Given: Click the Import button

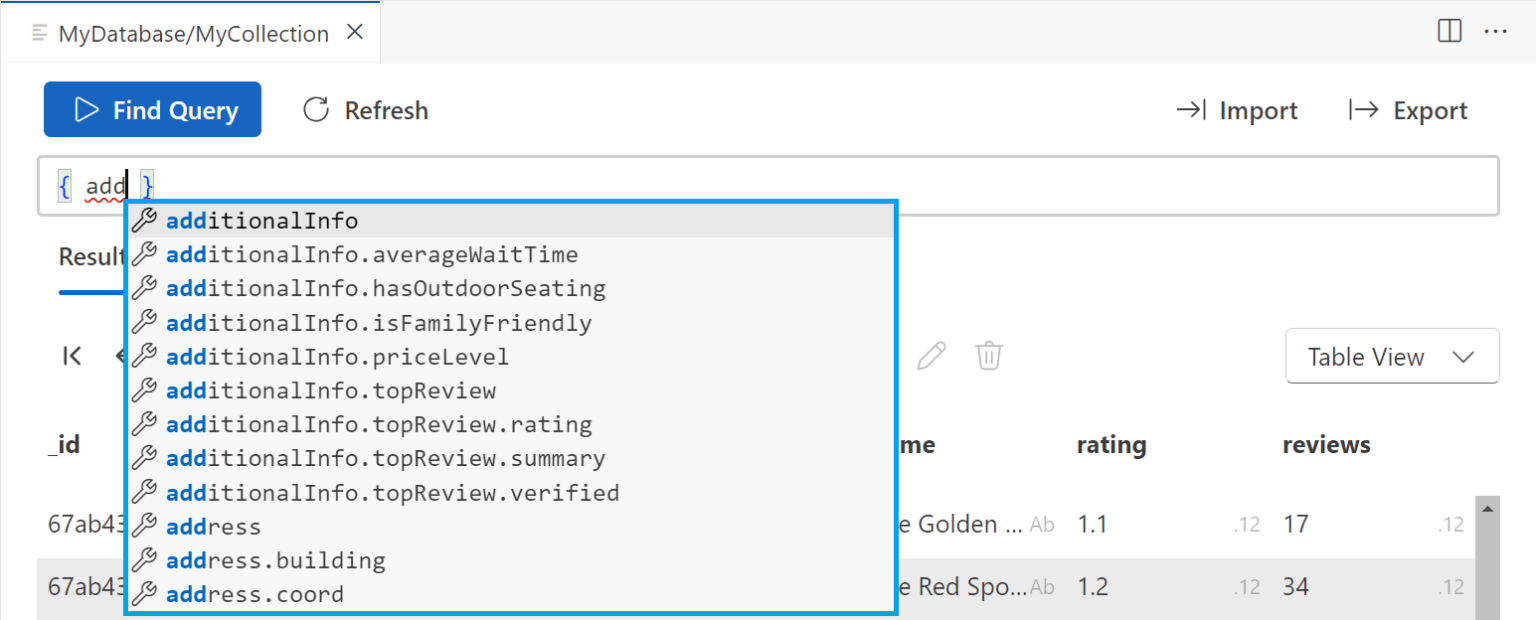Looking at the screenshot, I should tap(1236, 110).
